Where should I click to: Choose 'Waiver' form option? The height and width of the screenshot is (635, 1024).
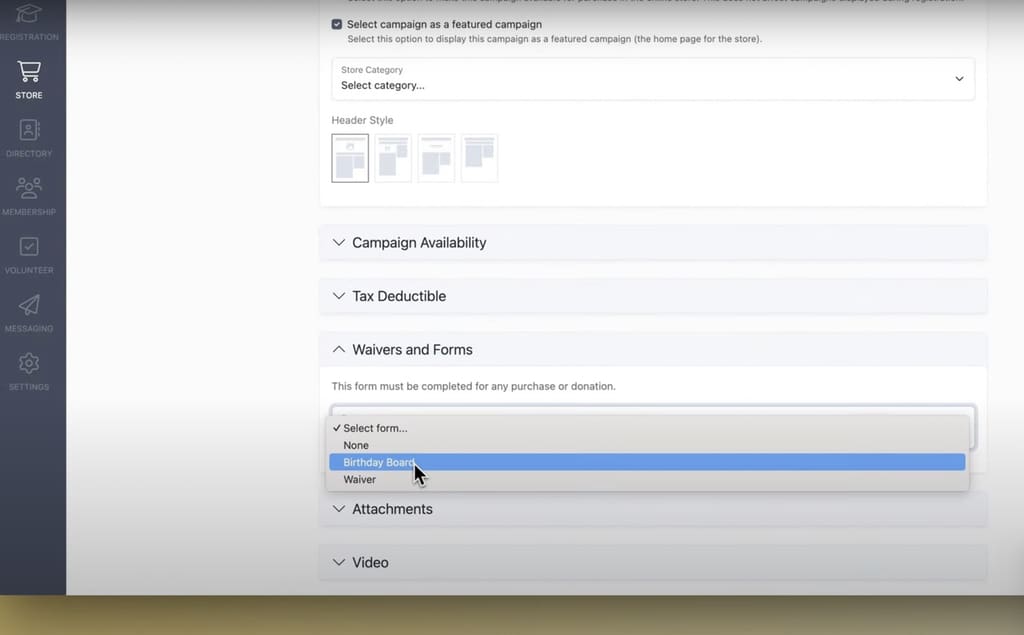click(x=647, y=480)
